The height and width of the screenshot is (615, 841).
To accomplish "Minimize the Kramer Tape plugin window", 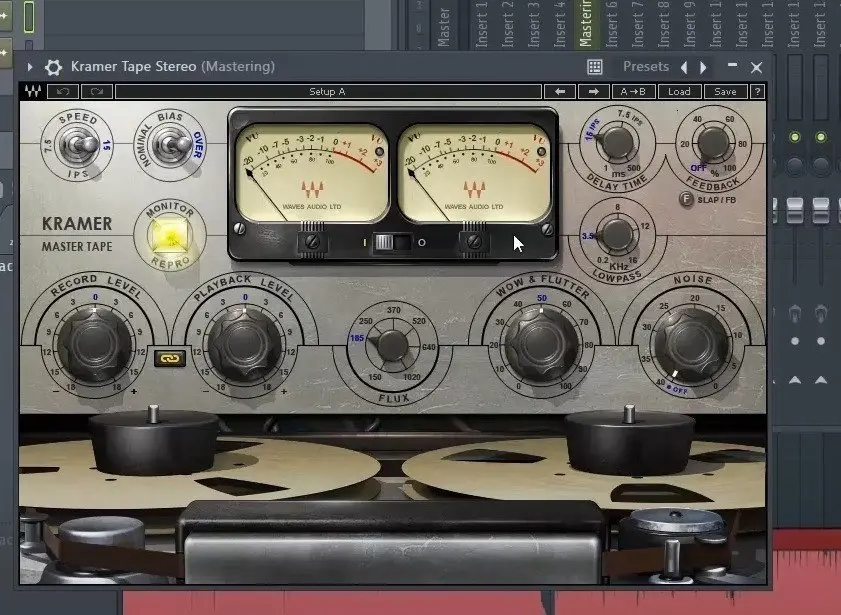I will pyautogui.click(x=732, y=65).
